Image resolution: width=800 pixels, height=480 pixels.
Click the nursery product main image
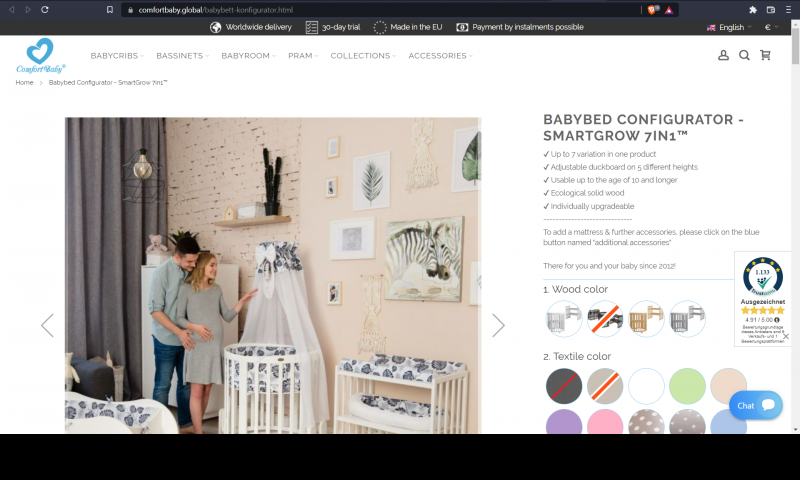(x=273, y=275)
